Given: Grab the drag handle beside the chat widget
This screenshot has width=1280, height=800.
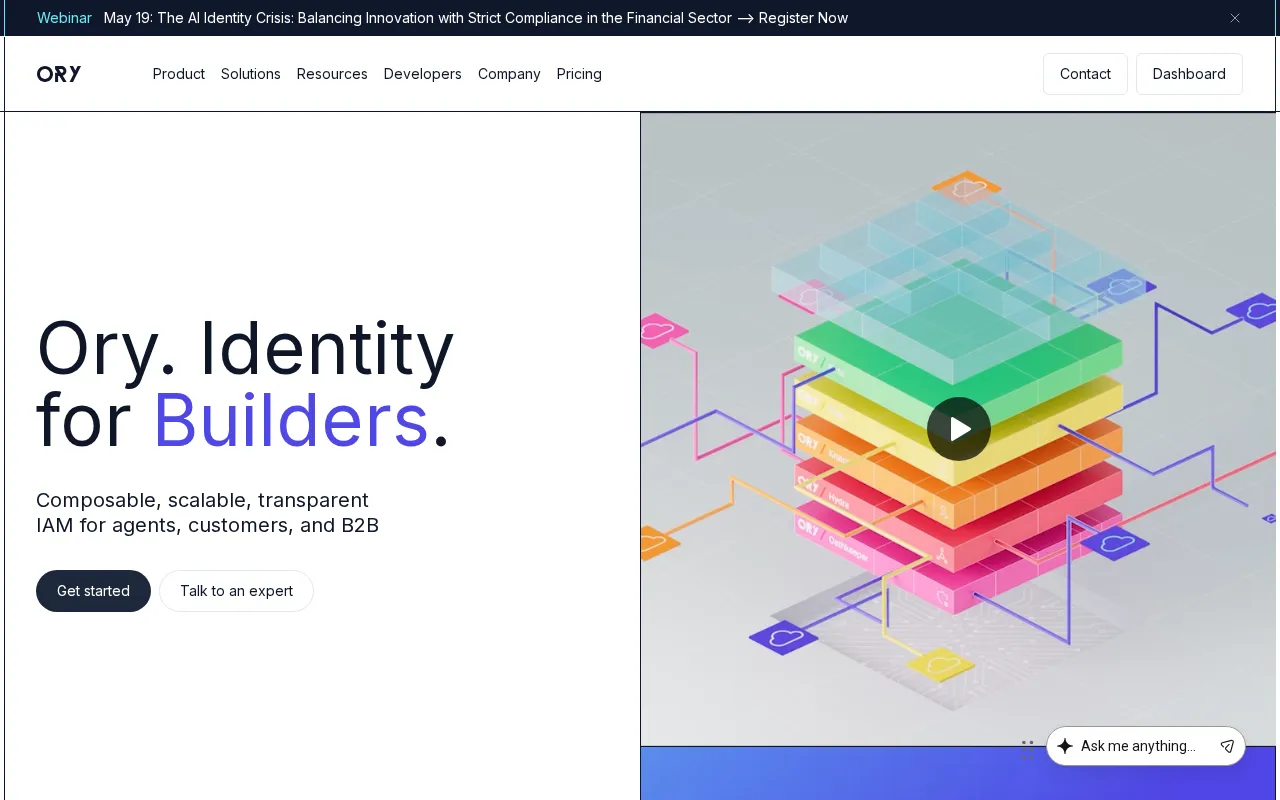Looking at the screenshot, I should click(x=1027, y=748).
